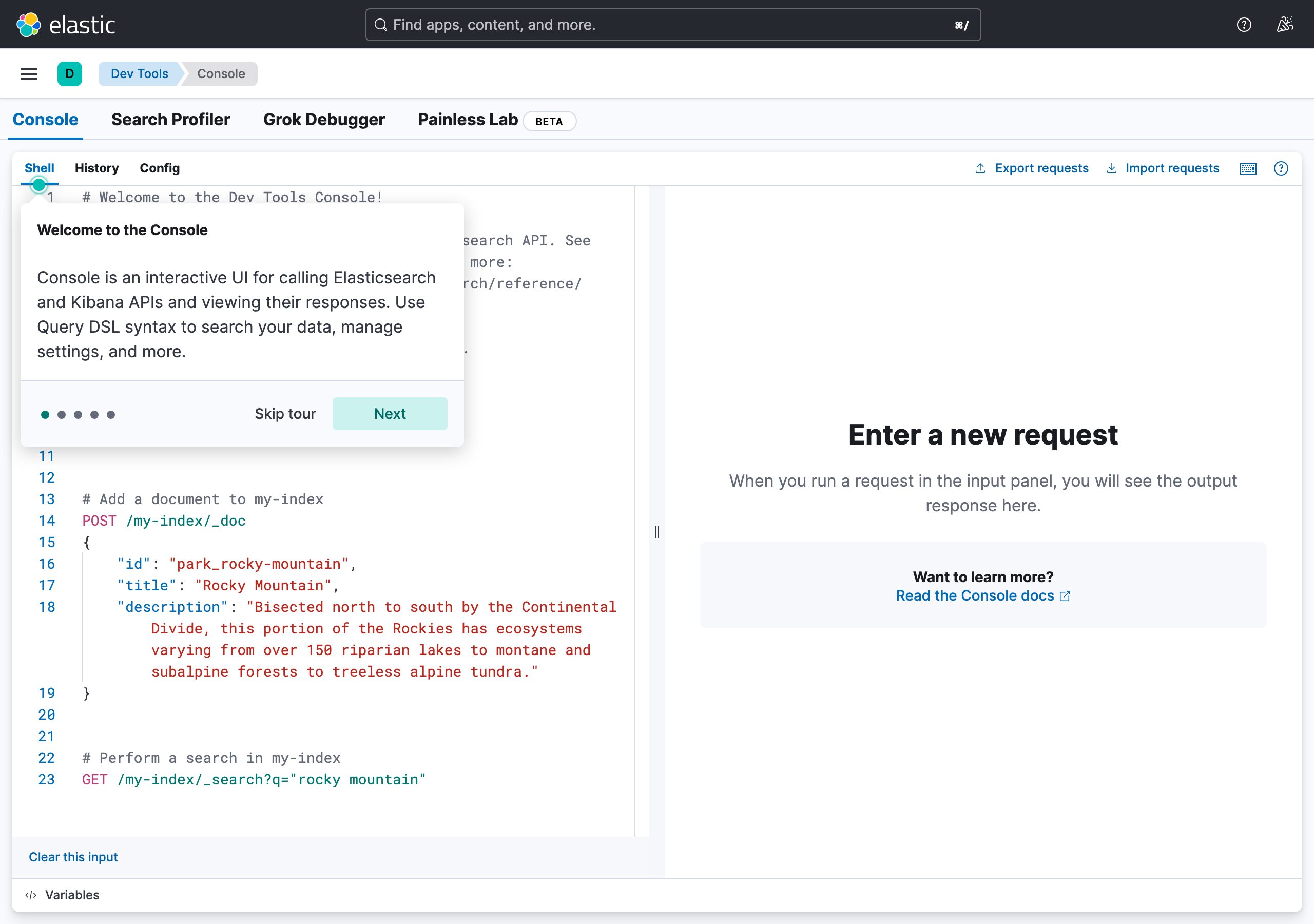The height and width of the screenshot is (924, 1314).
Task: Click the Find apps search field
Action: coord(673,25)
